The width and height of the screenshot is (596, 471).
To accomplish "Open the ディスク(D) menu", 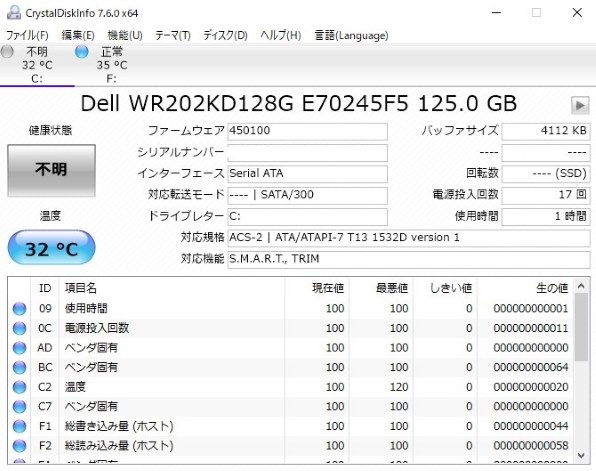I will (225, 35).
